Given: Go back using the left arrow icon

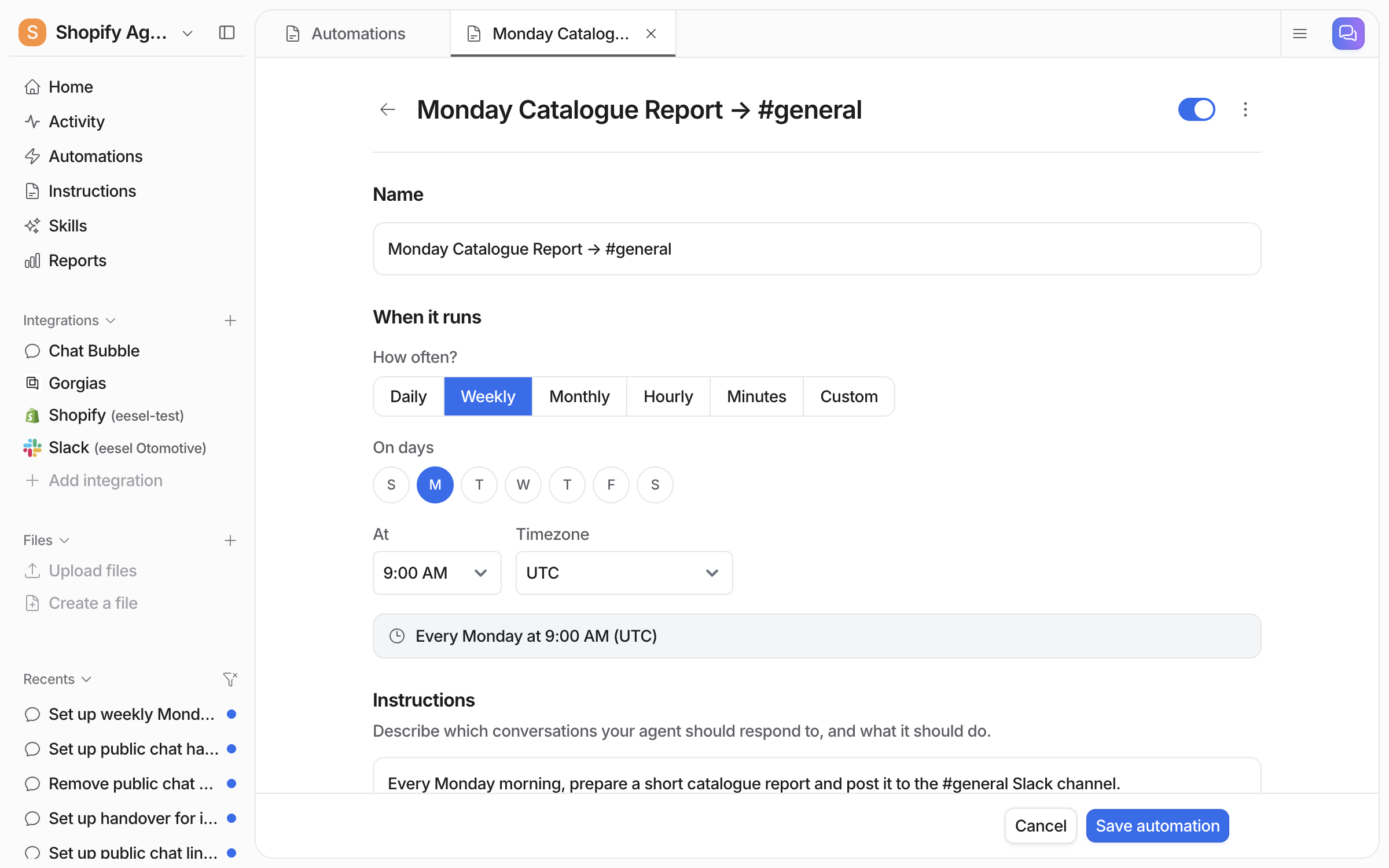Looking at the screenshot, I should [387, 109].
